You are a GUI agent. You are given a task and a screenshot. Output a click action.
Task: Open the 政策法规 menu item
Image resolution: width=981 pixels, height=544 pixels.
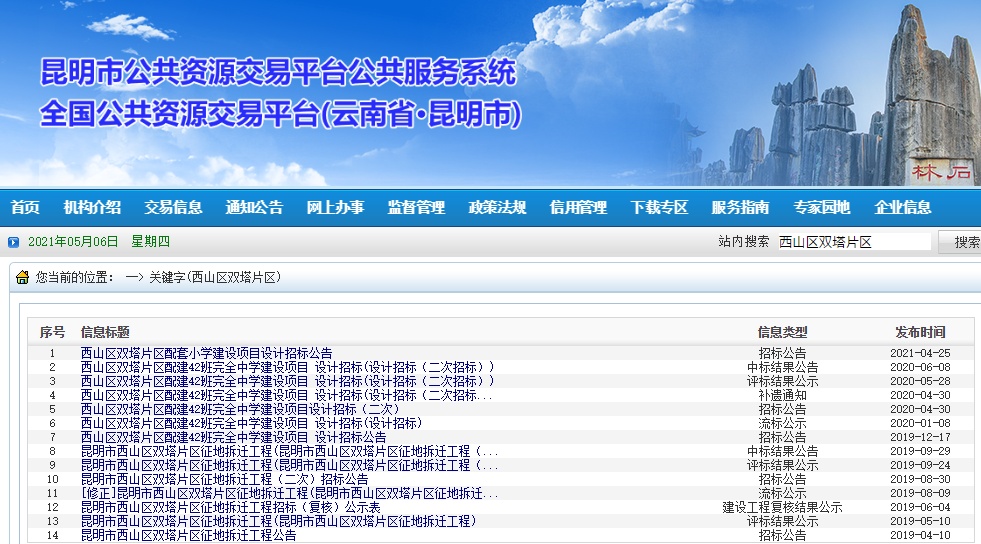coord(497,208)
